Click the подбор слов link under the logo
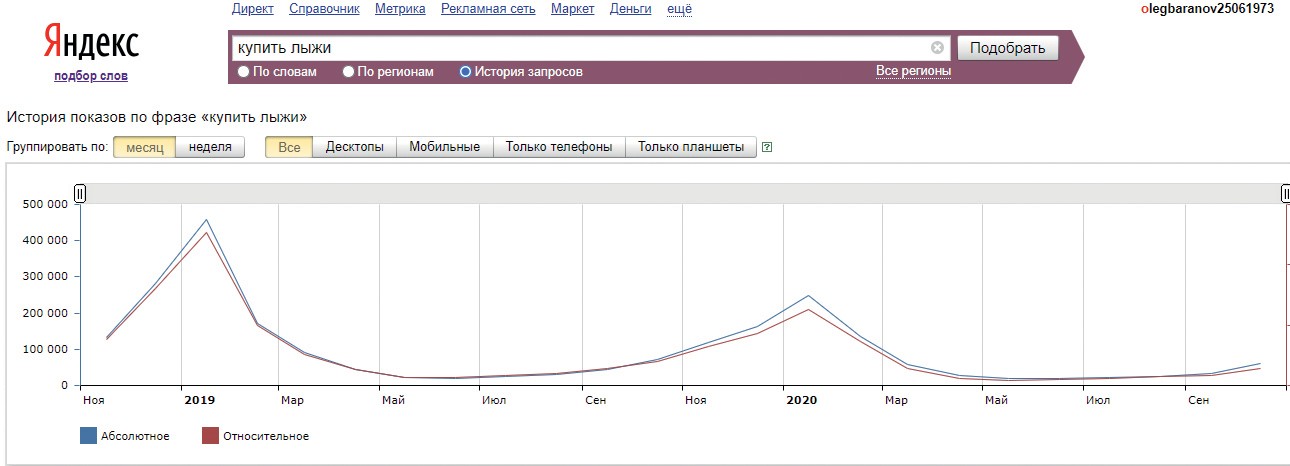 point(91,76)
